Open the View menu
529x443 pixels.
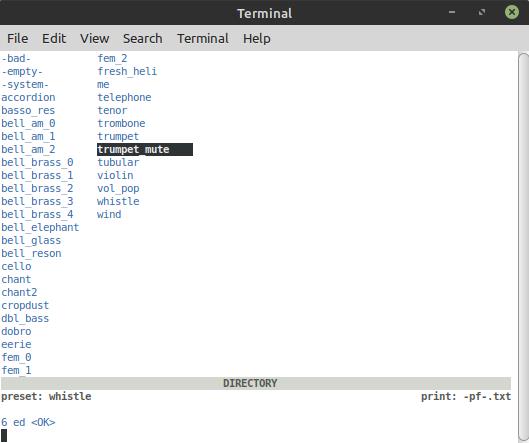coord(94,38)
